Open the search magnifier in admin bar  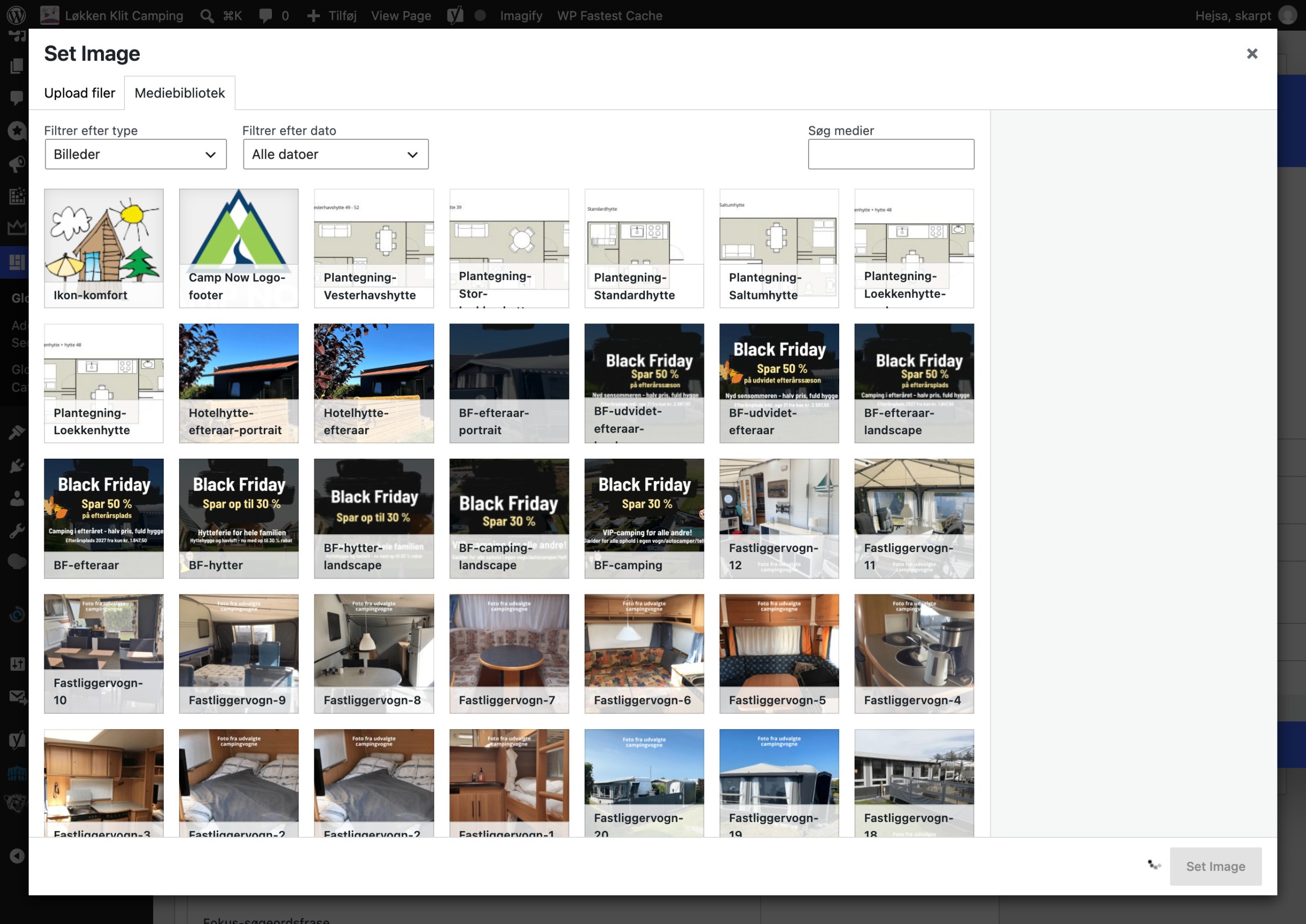[x=207, y=15]
